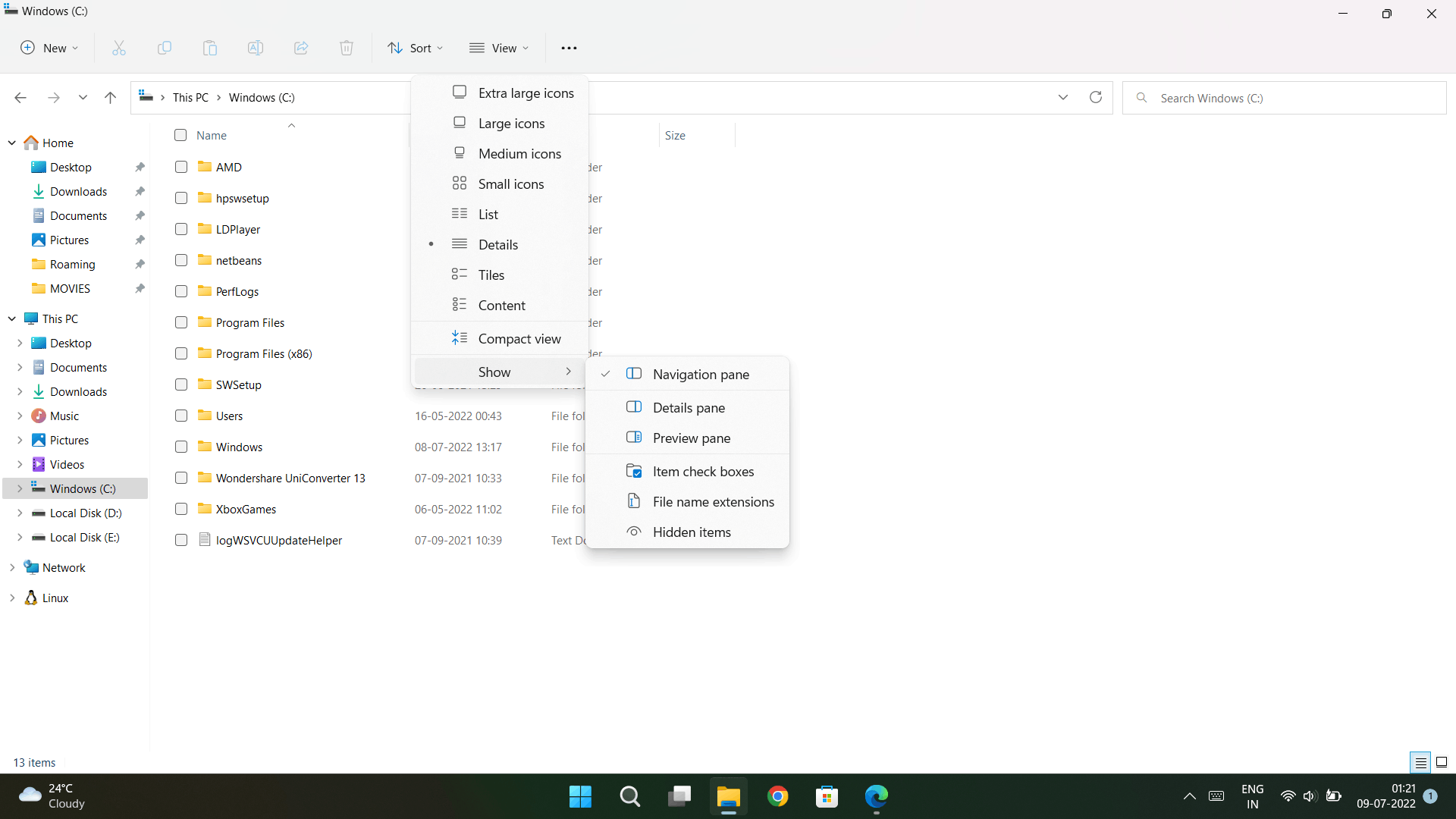
Task: Go up one folder level arrow
Action: pos(110,97)
